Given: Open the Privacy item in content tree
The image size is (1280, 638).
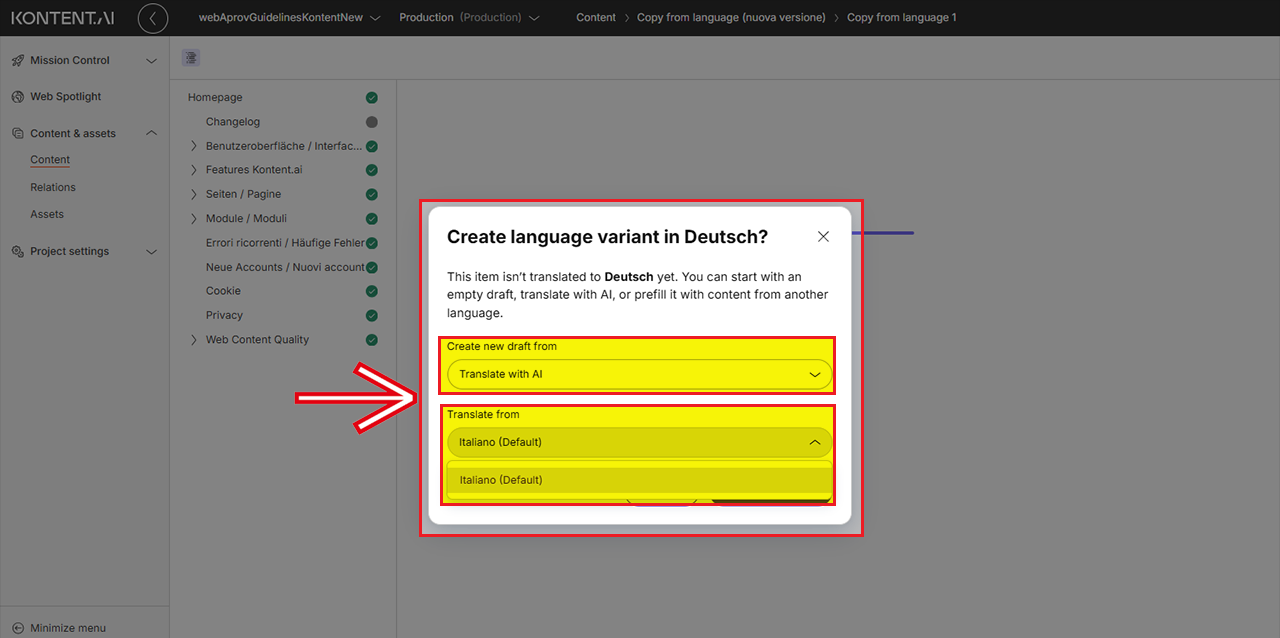Looking at the screenshot, I should coord(224,315).
